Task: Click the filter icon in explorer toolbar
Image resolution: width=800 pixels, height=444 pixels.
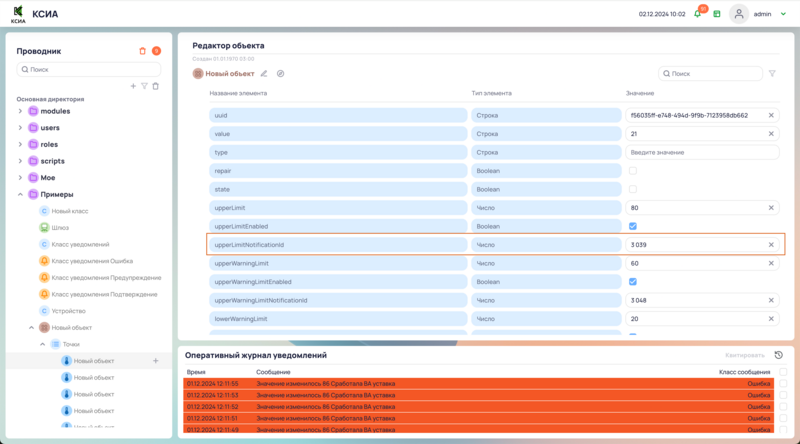Action: [144, 86]
